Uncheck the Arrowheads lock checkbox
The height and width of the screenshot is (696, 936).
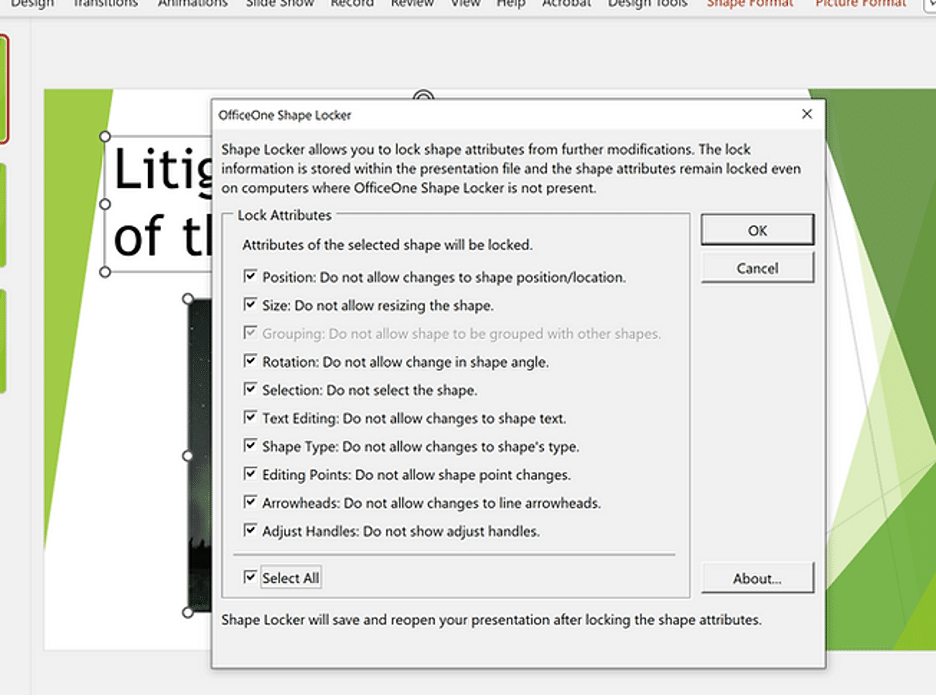point(250,503)
